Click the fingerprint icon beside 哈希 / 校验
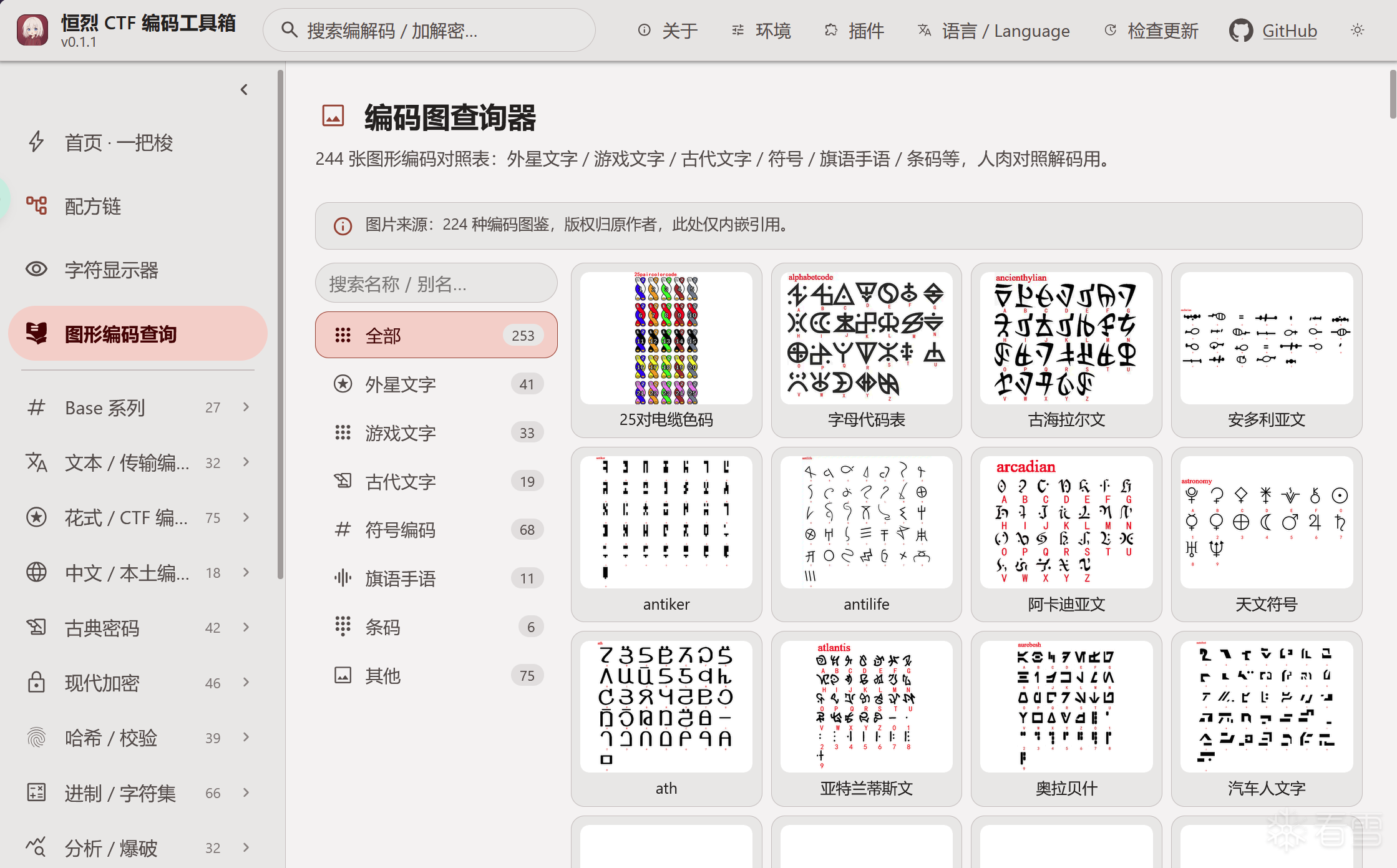This screenshot has height=868, width=1397. (x=36, y=738)
